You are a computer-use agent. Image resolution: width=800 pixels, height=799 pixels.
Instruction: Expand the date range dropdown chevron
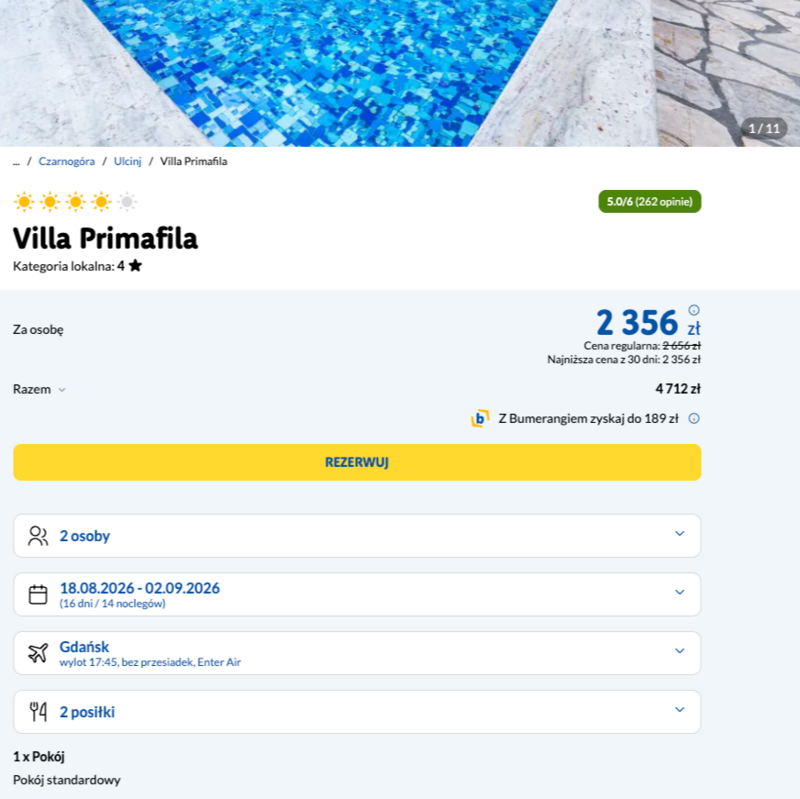tap(680, 592)
